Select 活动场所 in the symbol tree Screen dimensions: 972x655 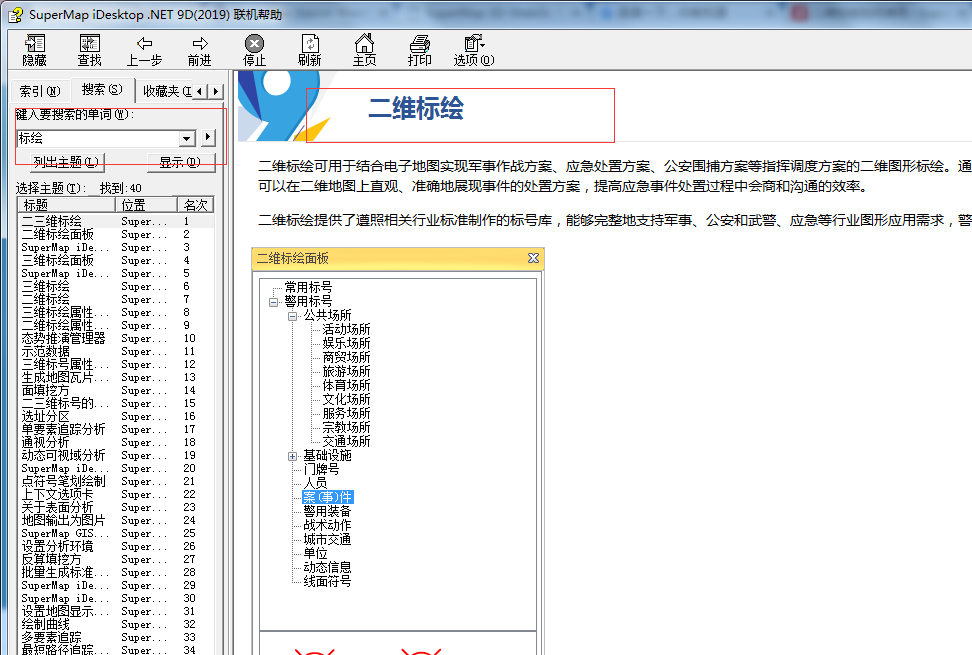[346, 330]
